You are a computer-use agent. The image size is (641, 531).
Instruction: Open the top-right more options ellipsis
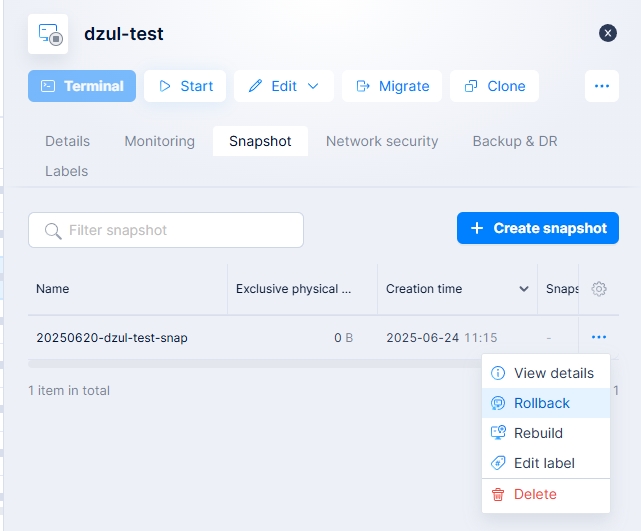(601, 86)
